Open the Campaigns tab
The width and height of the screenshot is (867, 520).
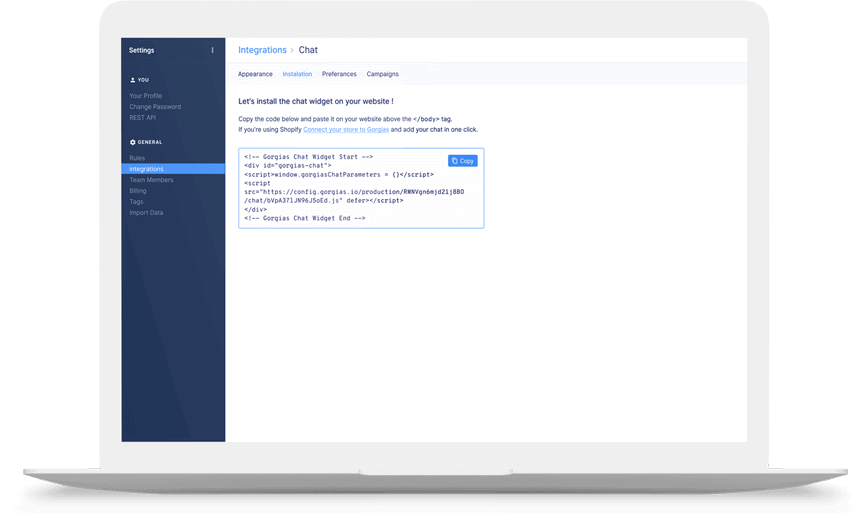[x=382, y=74]
